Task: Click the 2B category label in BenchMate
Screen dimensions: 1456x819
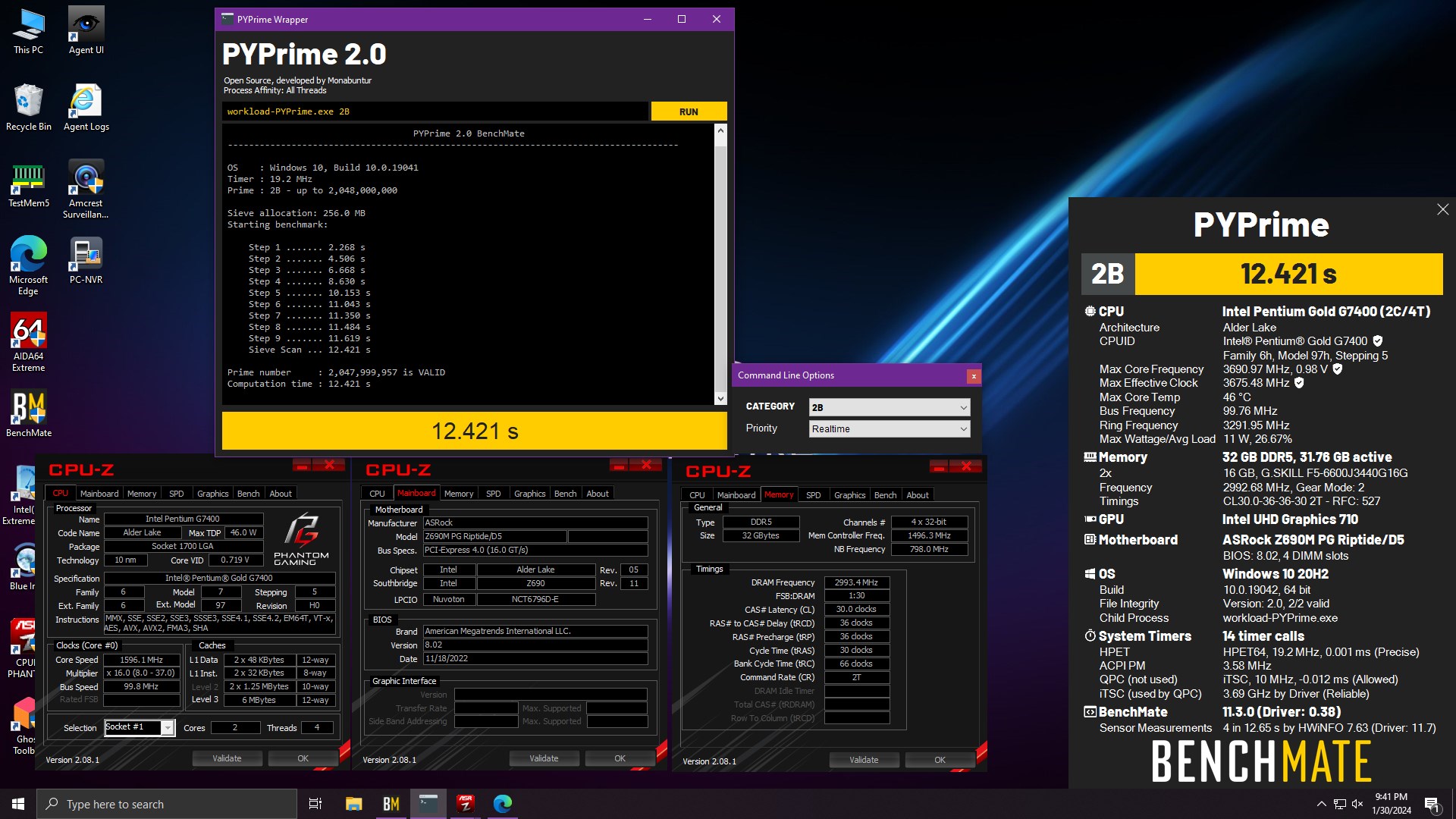Action: pyautogui.click(x=1108, y=274)
